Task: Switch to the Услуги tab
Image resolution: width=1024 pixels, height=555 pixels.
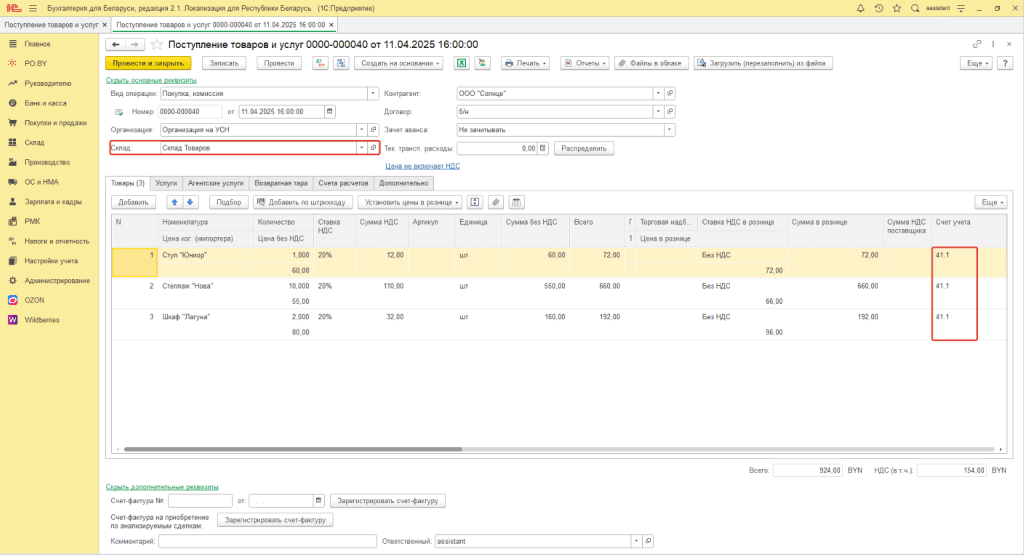Action: click(166, 184)
